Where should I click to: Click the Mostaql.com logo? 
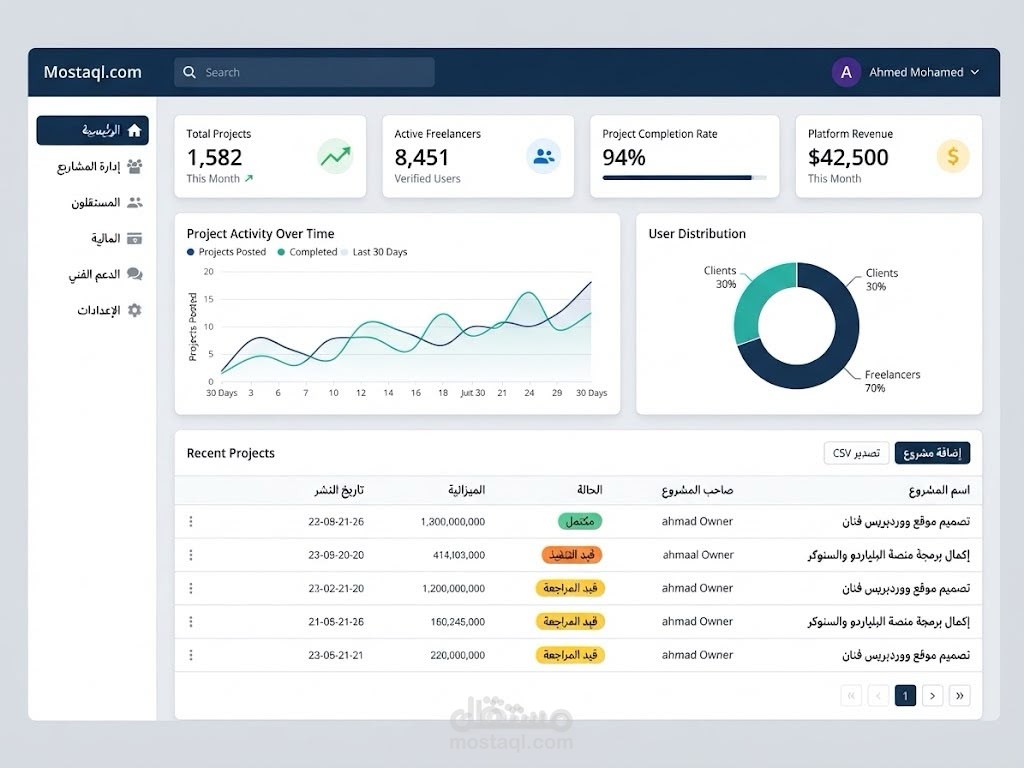pos(93,72)
